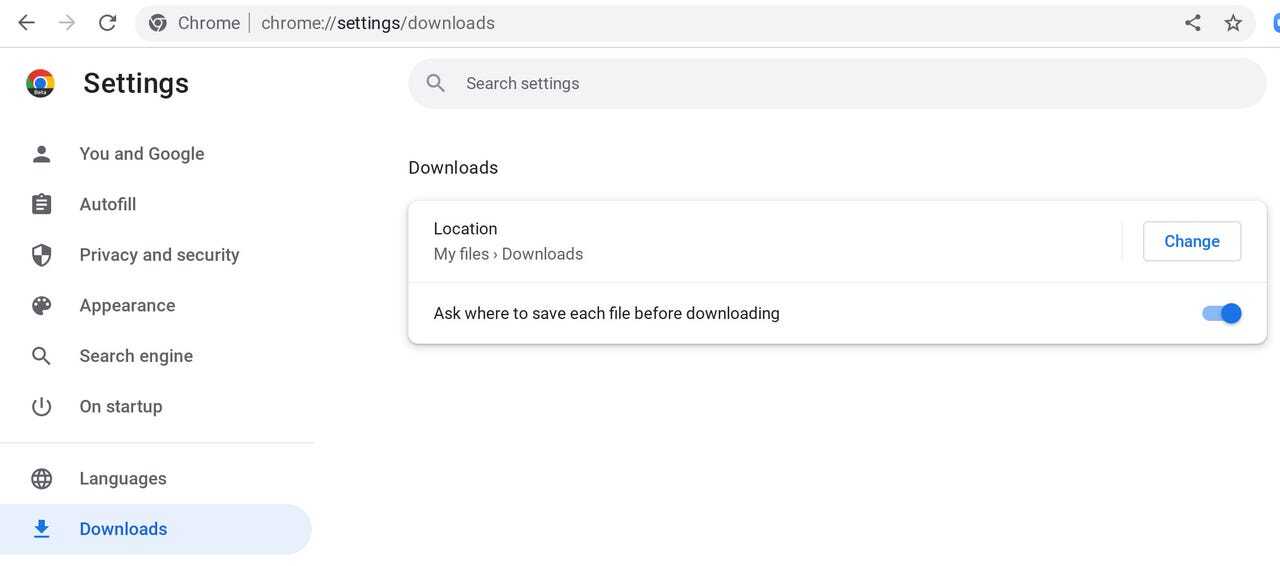Click the forward navigation arrow
Image resolution: width=1280 pixels, height=566 pixels.
click(67, 23)
